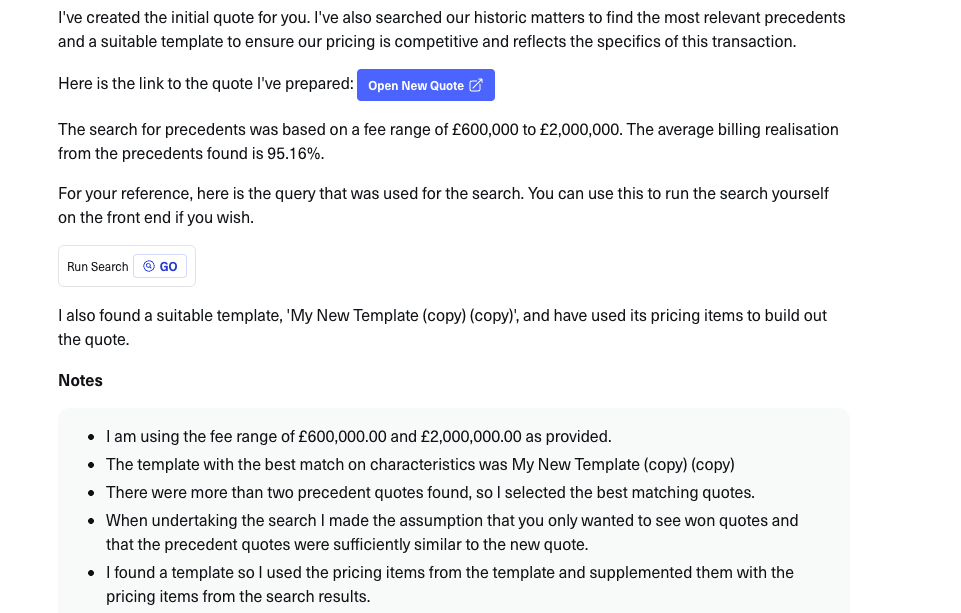Click 'Here is the link to the quote' text
961x613 pixels.
click(x=205, y=84)
